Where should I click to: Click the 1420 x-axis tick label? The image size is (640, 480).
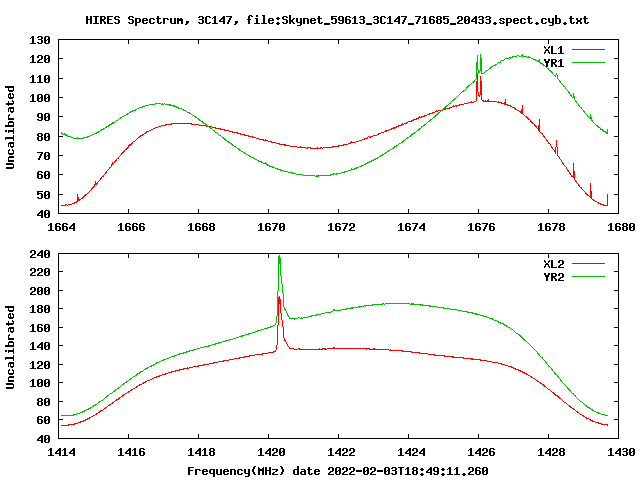coord(271,452)
